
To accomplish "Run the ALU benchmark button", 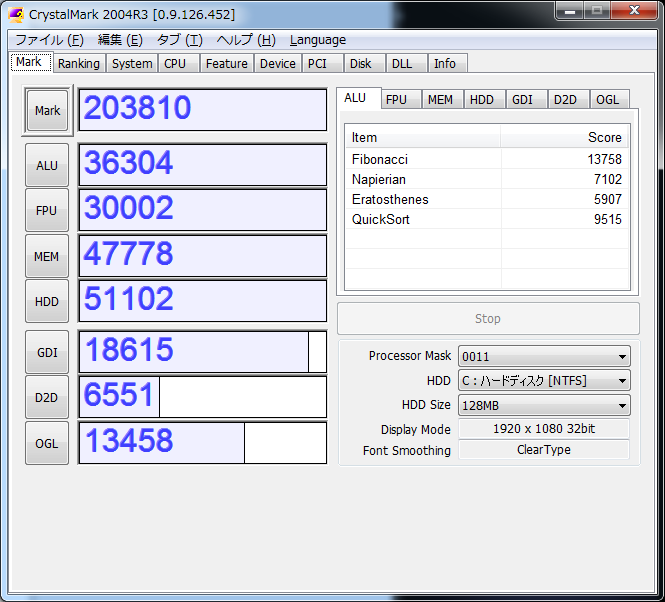I will 47,165.
